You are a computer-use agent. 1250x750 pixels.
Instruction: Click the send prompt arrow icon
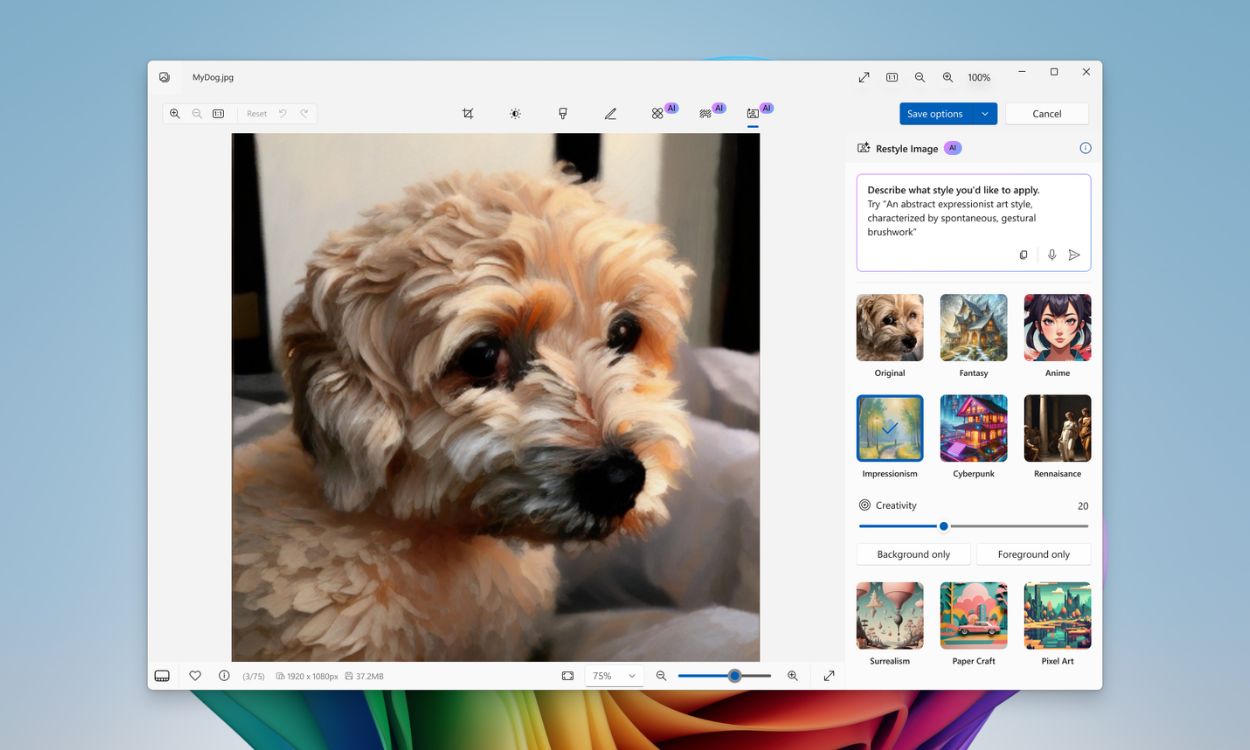point(1075,254)
